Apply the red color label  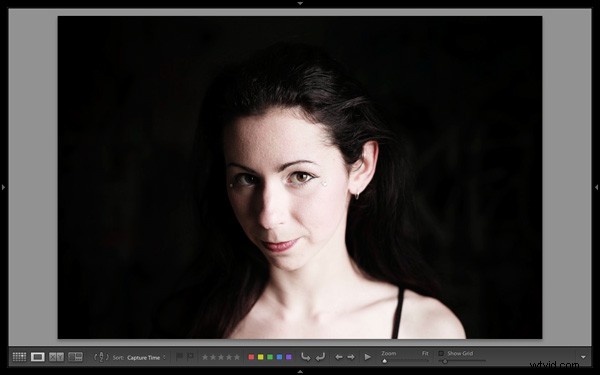(x=251, y=357)
